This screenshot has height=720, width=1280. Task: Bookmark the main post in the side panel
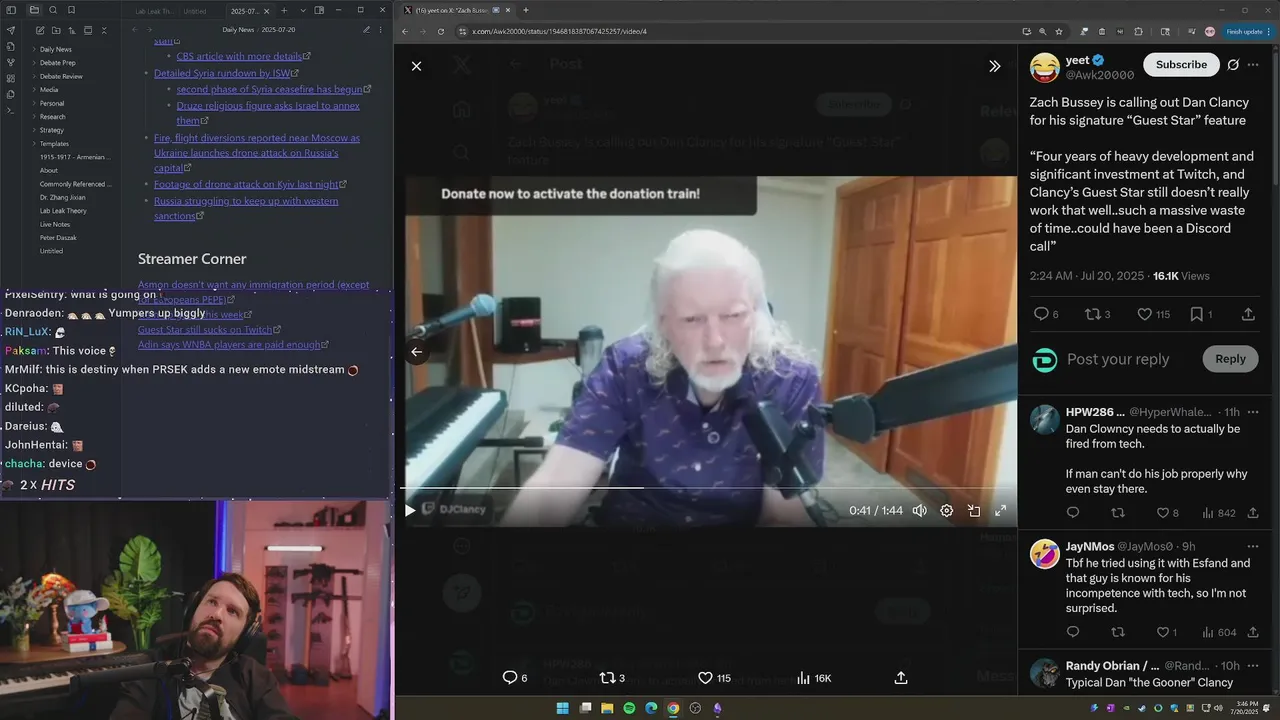click(x=1196, y=314)
